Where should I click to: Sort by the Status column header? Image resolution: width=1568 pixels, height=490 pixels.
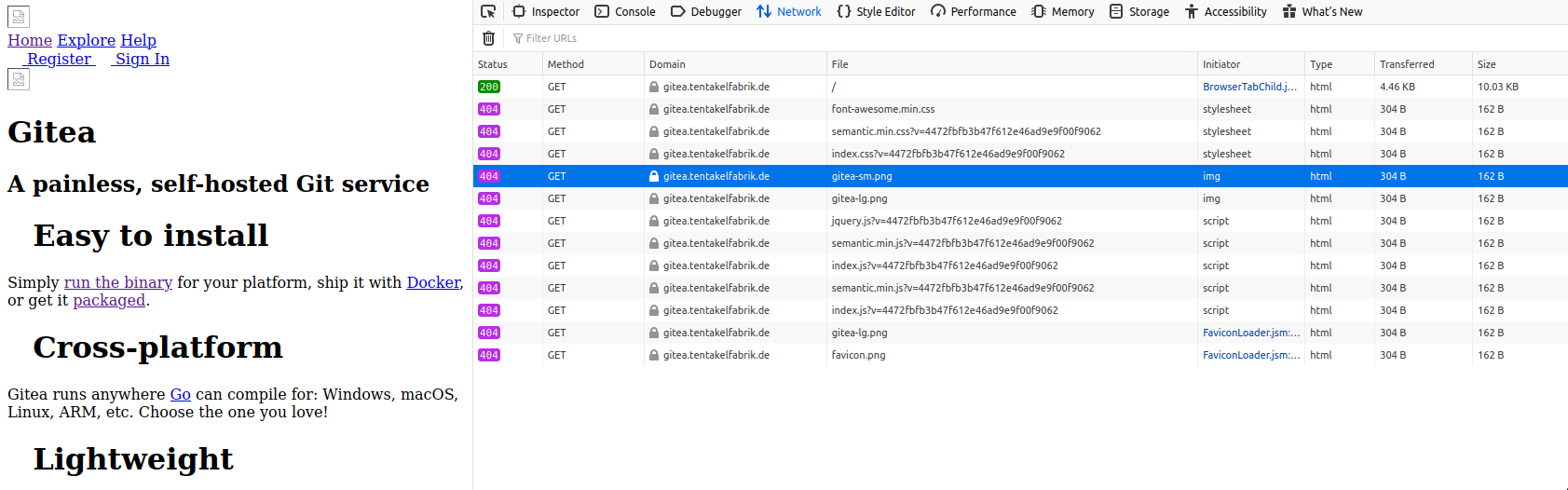508,64
